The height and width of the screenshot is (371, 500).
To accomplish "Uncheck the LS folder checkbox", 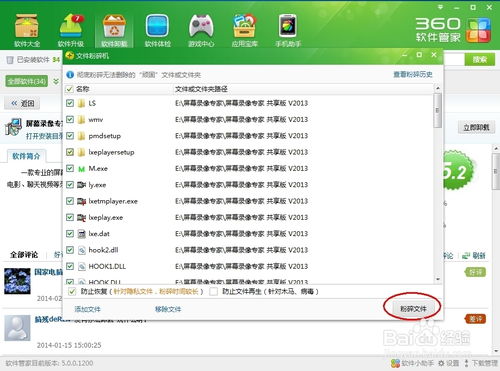I will 70,103.
